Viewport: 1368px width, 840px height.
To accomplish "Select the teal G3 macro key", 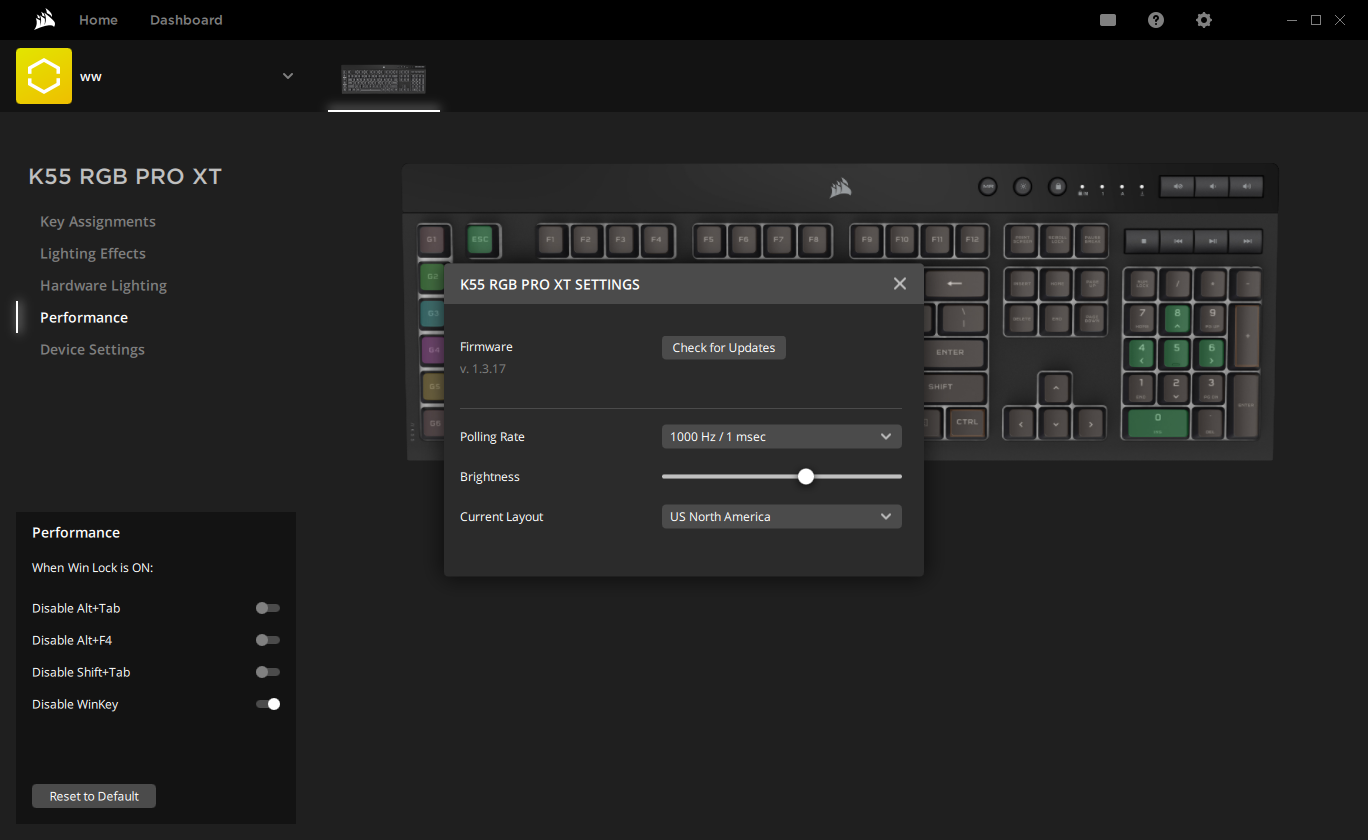I will point(432,313).
